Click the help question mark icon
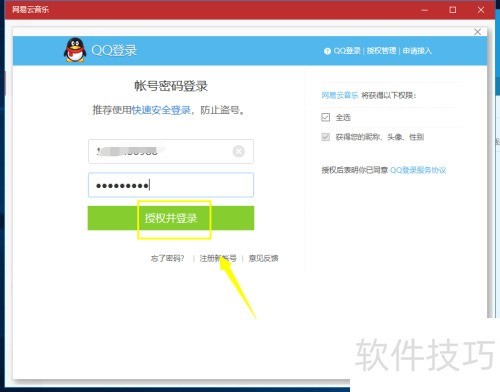 pyautogui.click(x=327, y=51)
